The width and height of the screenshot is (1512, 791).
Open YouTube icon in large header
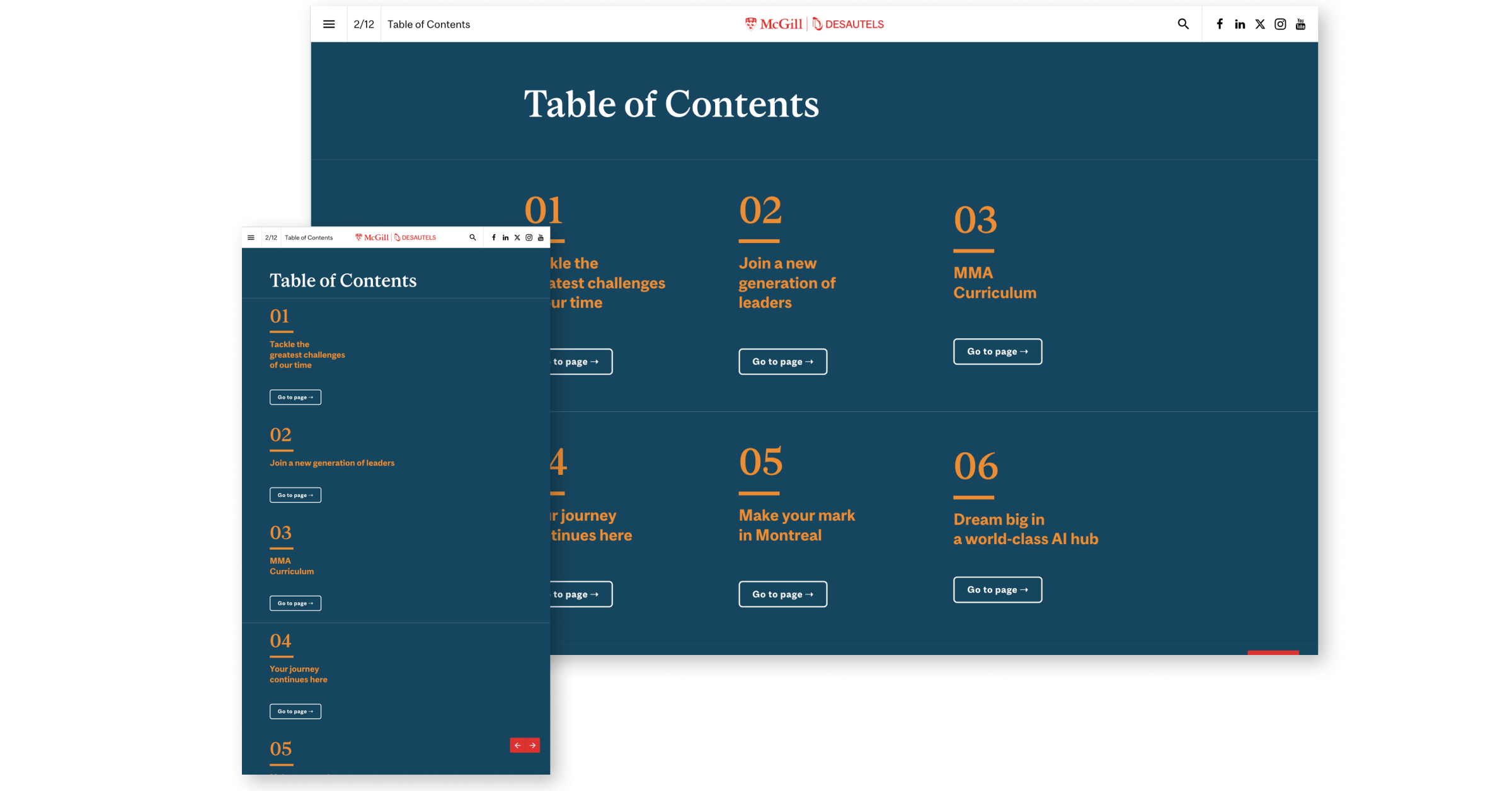tap(1300, 24)
